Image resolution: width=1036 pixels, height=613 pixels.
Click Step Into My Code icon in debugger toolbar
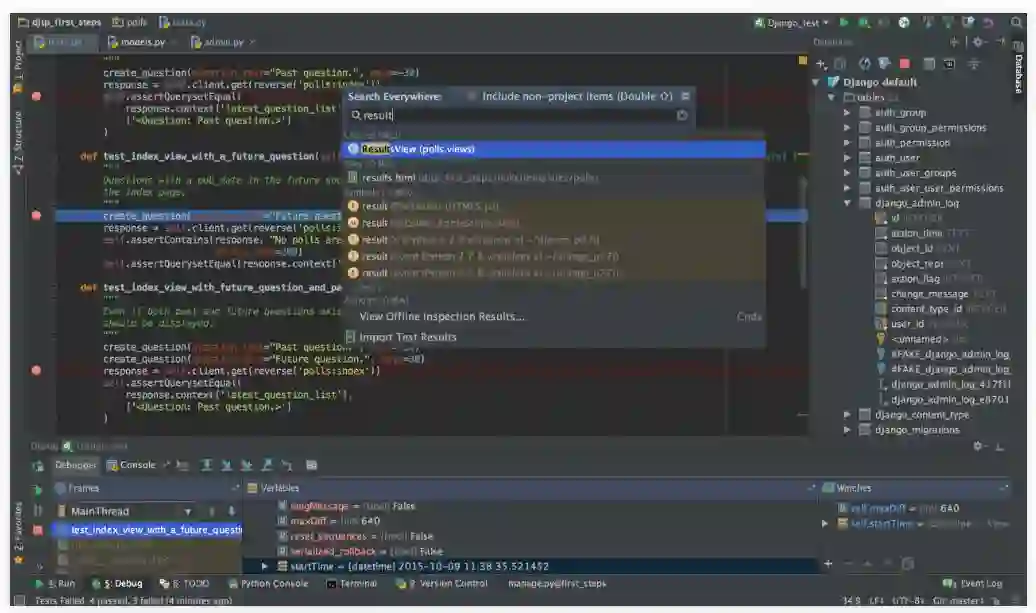click(246, 465)
